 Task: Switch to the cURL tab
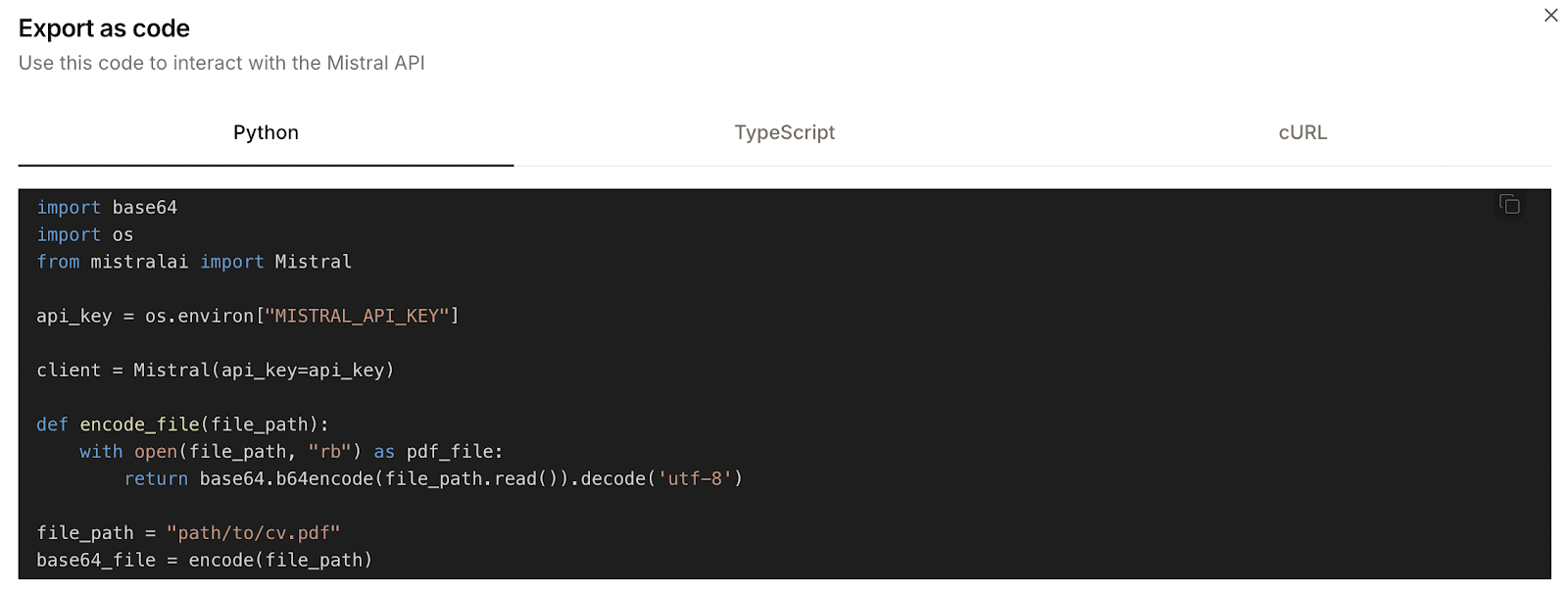[1301, 132]
